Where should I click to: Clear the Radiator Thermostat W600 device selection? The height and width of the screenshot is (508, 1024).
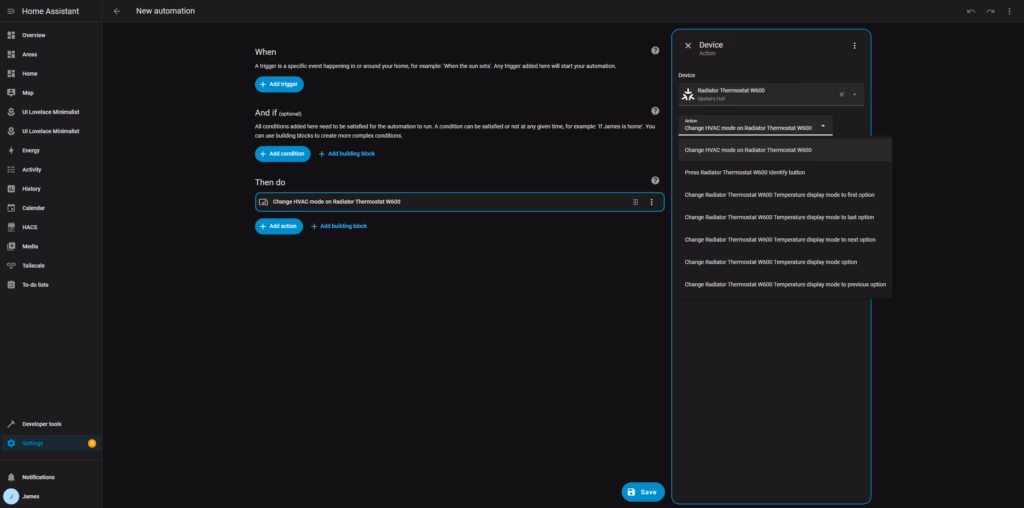click(x=841, y=94)
